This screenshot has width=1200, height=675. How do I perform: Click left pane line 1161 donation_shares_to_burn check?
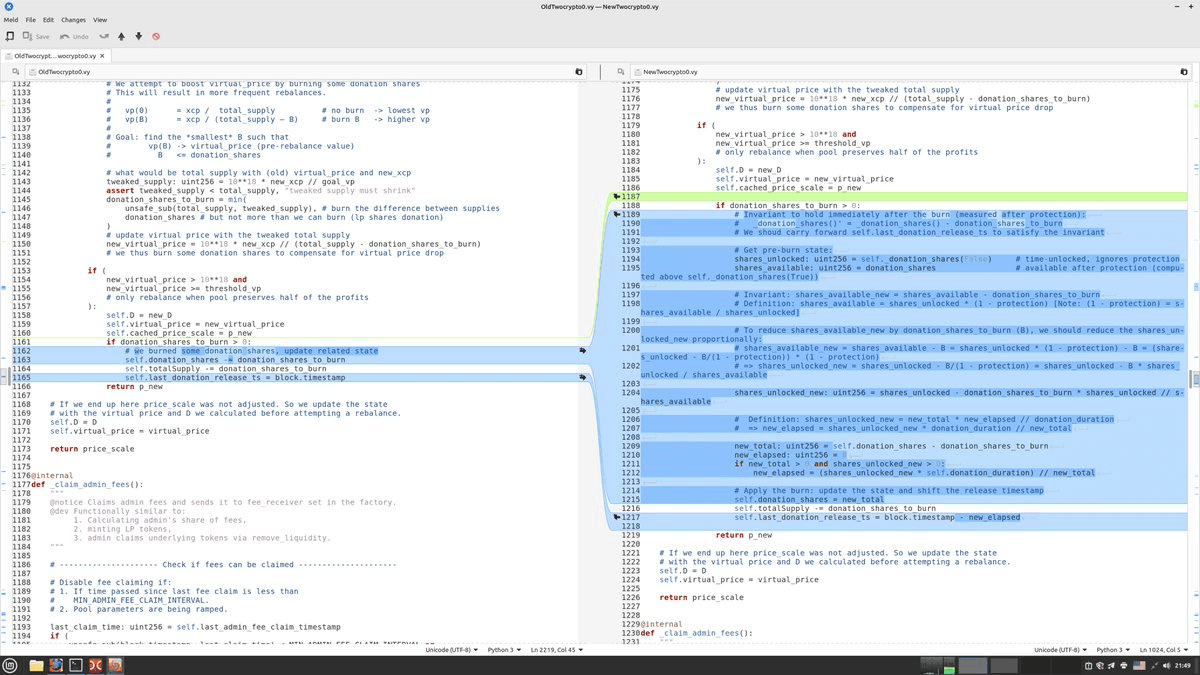pos(181,342)
